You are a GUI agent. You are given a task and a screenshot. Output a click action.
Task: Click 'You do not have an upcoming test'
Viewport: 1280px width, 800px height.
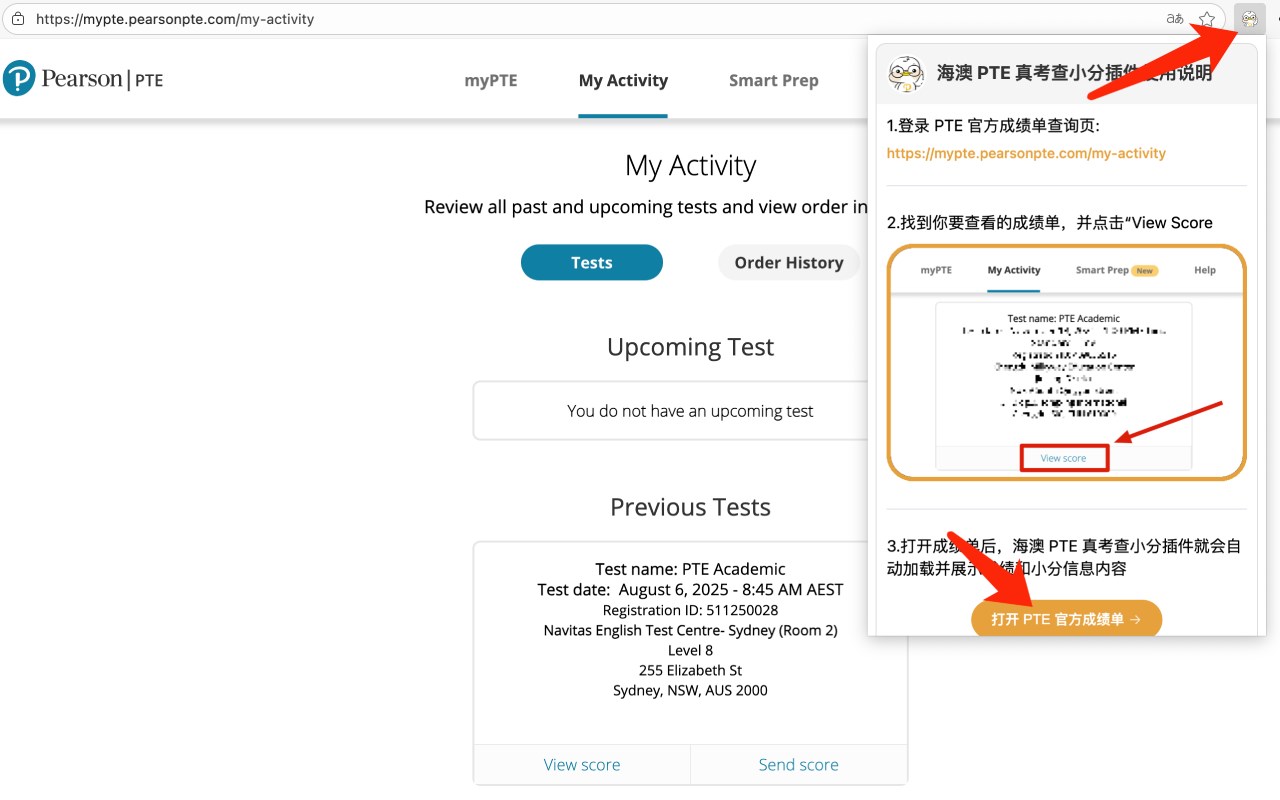pos(690,411)
